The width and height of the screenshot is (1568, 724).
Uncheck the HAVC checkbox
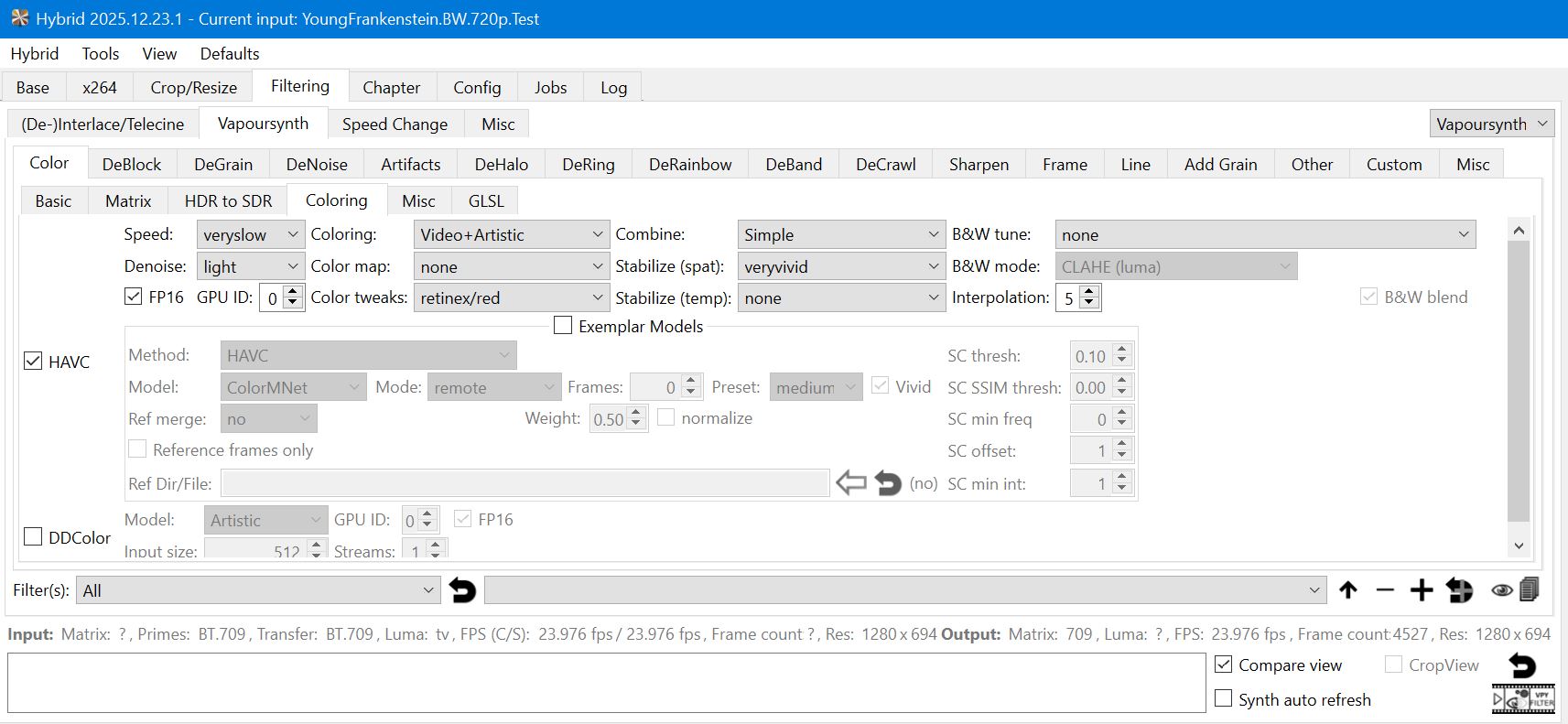tap(33, 361)
